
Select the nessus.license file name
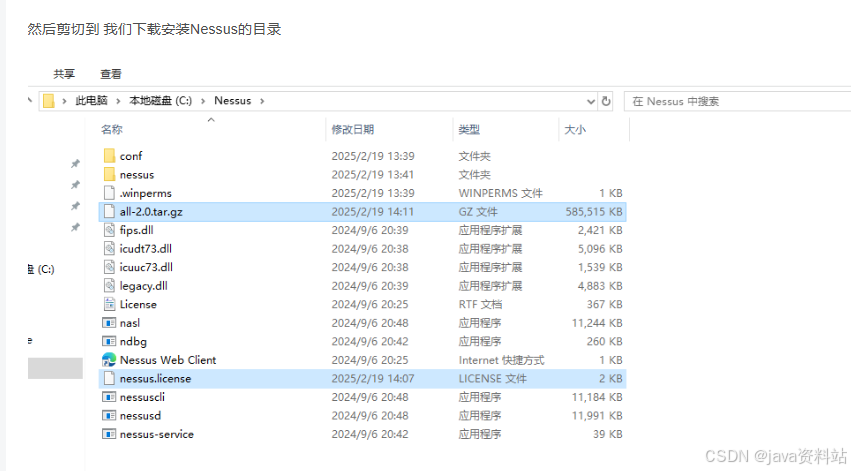pyautogui.click(x=155, y=378)
